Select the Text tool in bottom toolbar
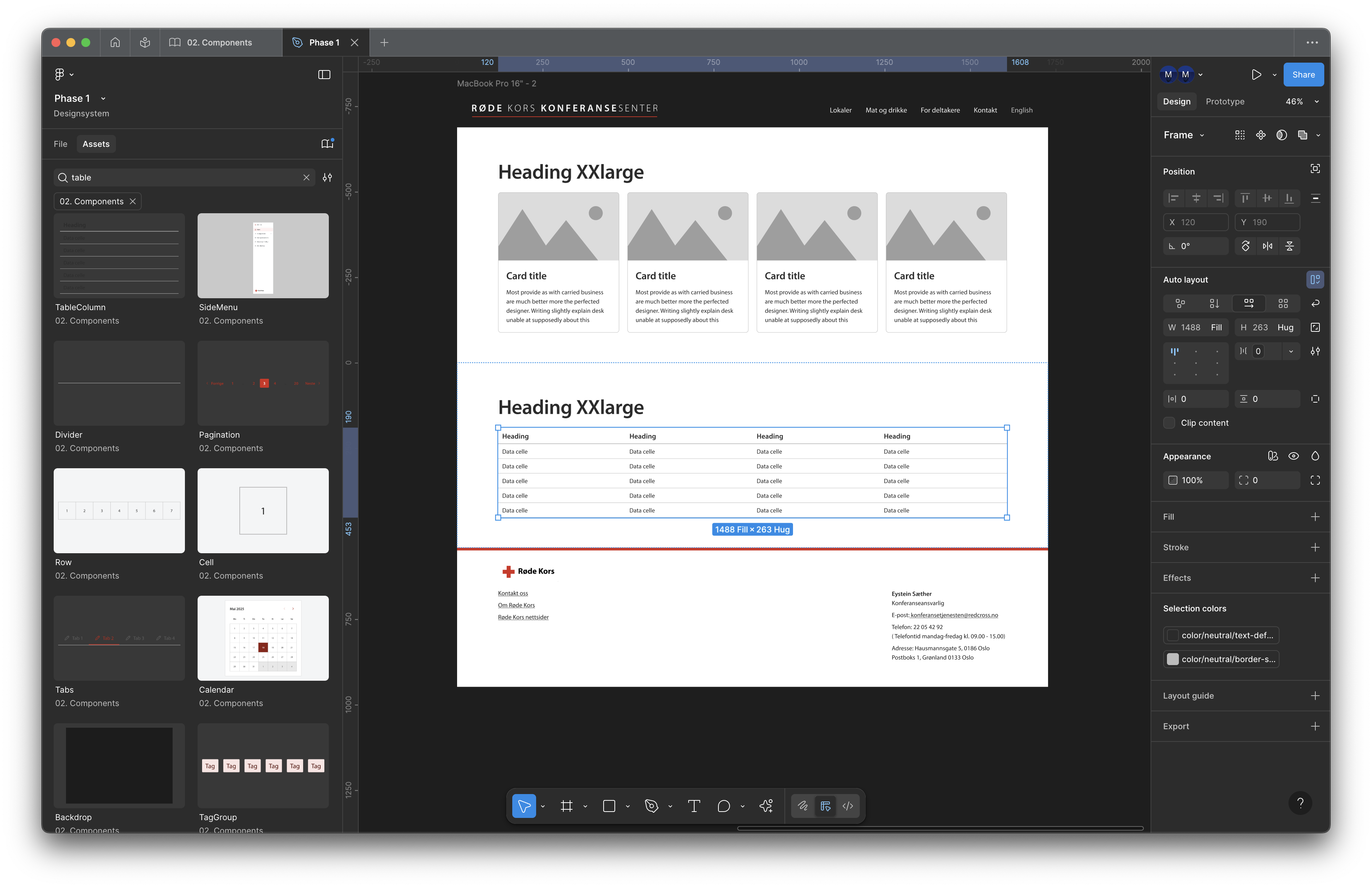 [x=694, y=806]
